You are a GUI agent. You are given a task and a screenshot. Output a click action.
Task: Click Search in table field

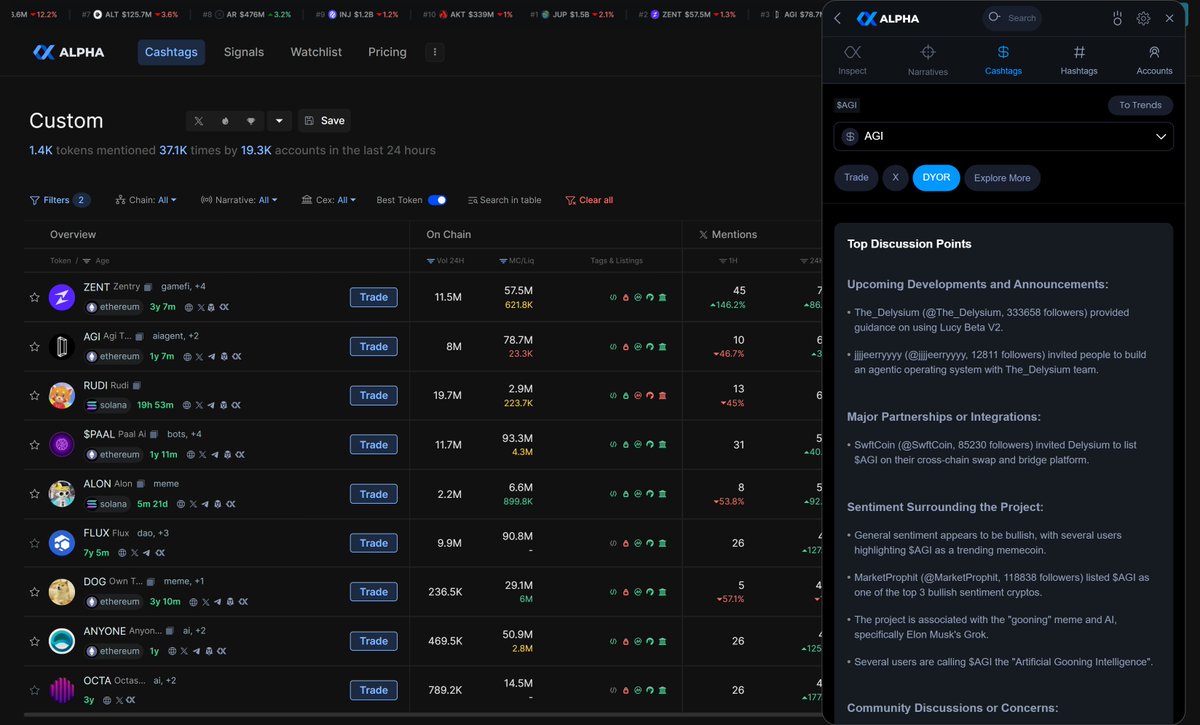[505, 200]
